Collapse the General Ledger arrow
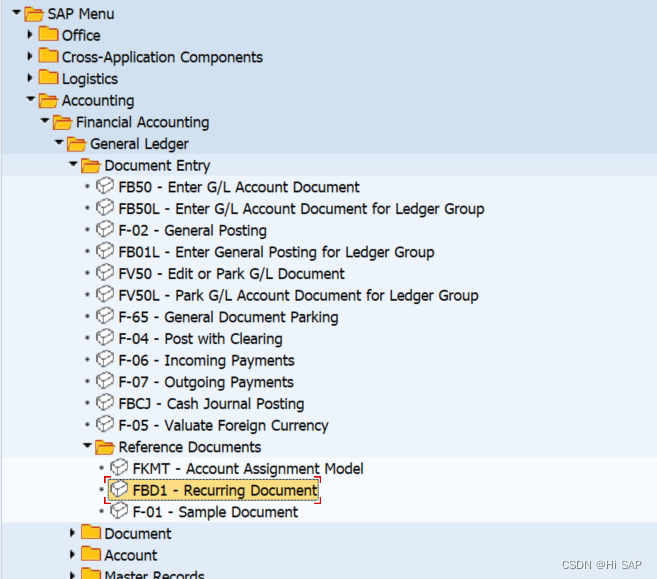The image size is (657, 579). [x=59, y=143]
